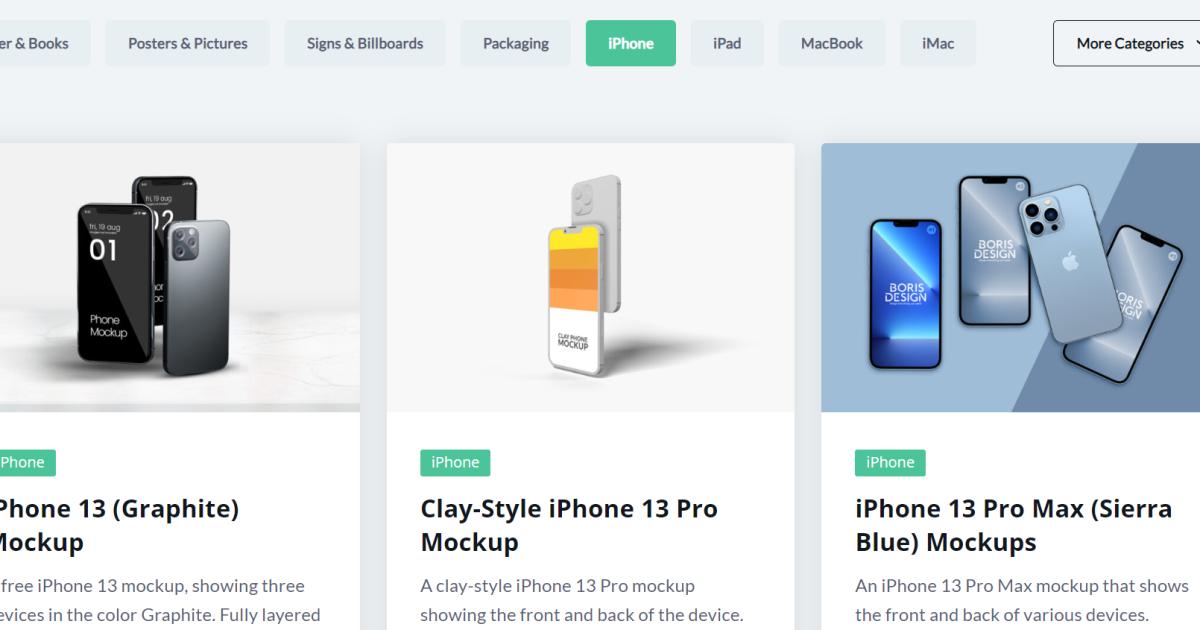Click the Sierra Blue mockup description text
The image size is (1200, 630).
[x=1022, y=600]
